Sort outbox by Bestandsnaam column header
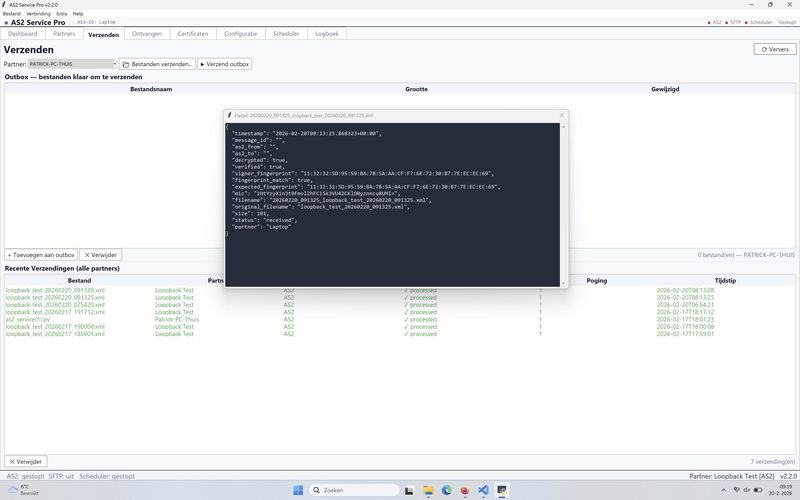 click(151, 89)
